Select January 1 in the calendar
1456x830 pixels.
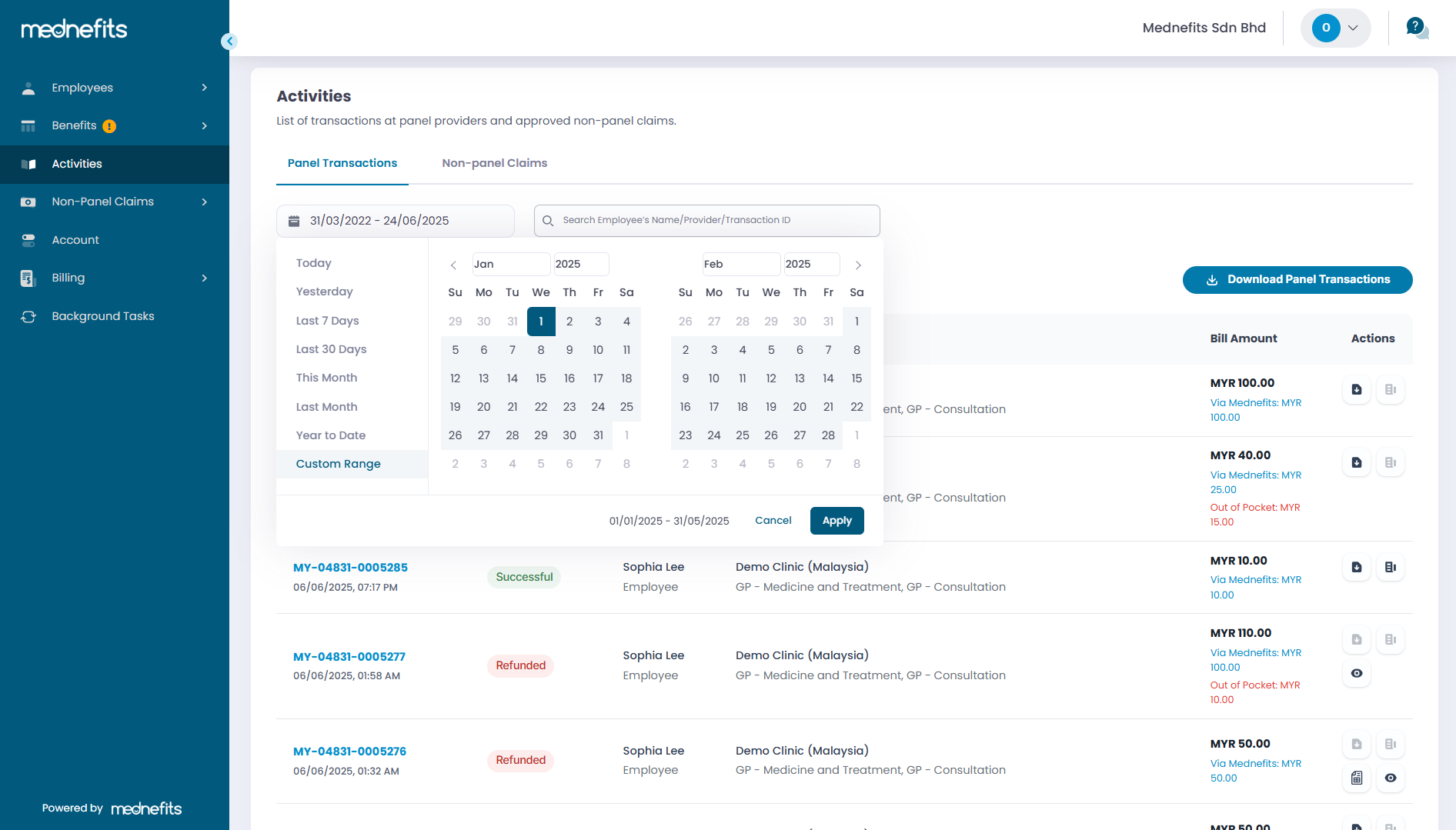541,322
